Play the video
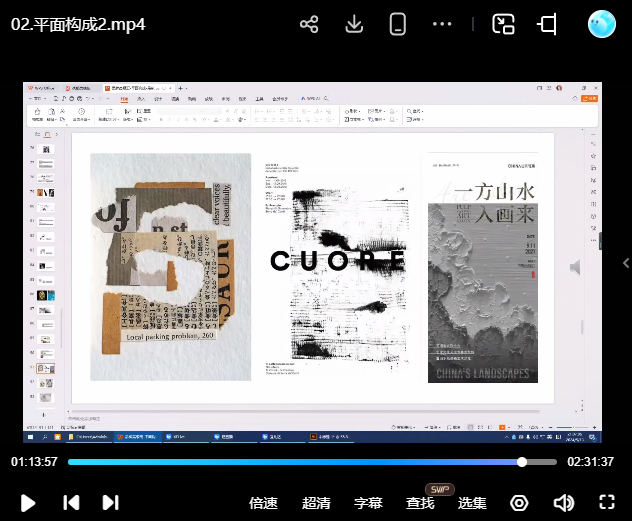632x521 pixels. click(x=28, y=503)
